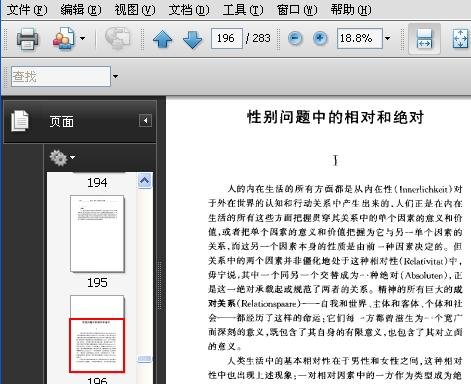Click the 查找 search field
Viewport: 471px width, 384px height.
click(61, 77)
